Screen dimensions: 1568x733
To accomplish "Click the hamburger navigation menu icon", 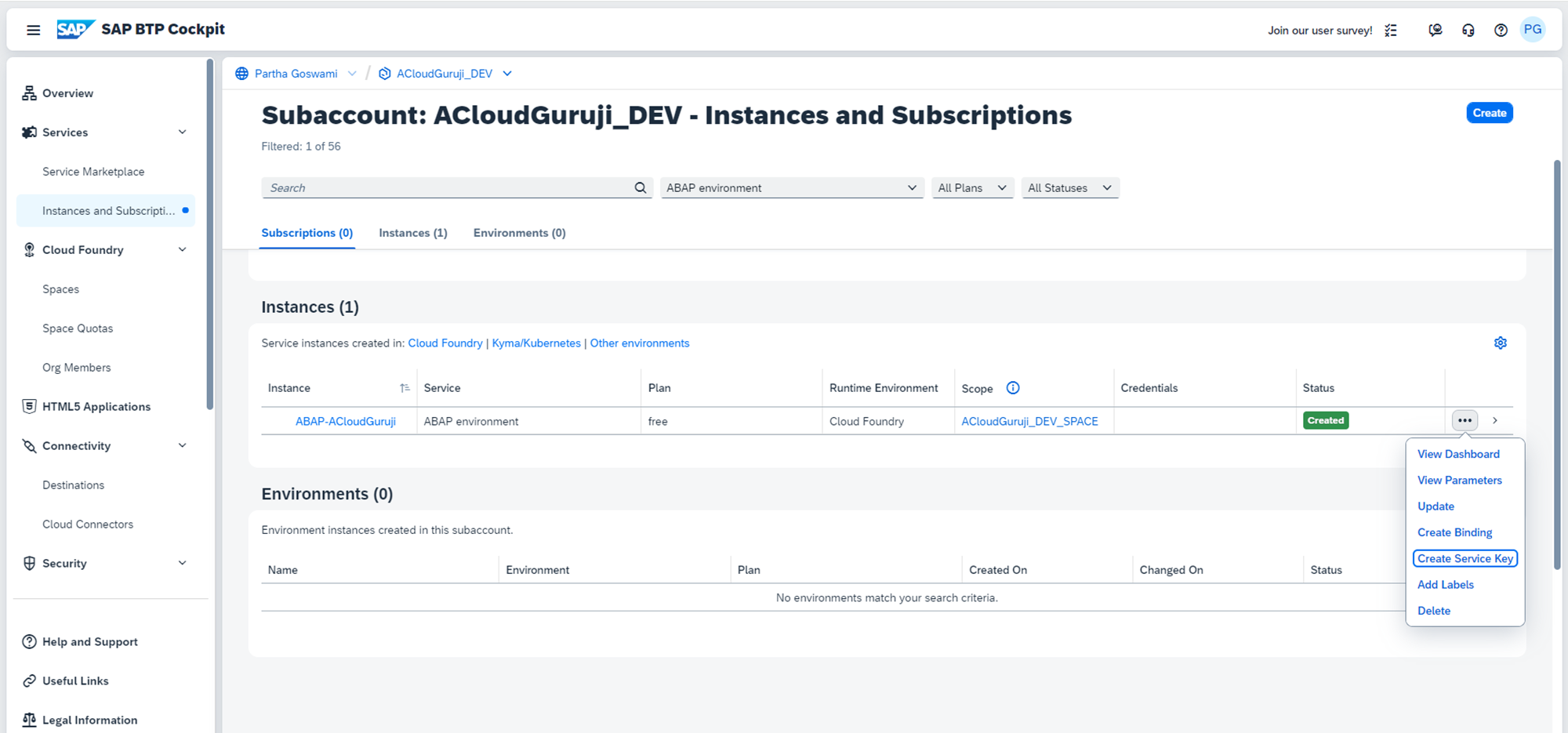I will 33,30.
